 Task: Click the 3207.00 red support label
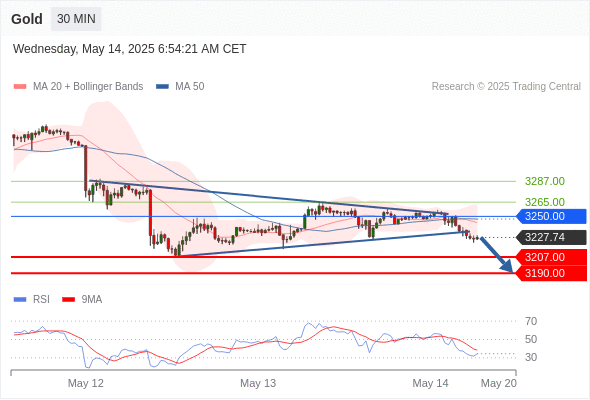[x=551, y=257]
